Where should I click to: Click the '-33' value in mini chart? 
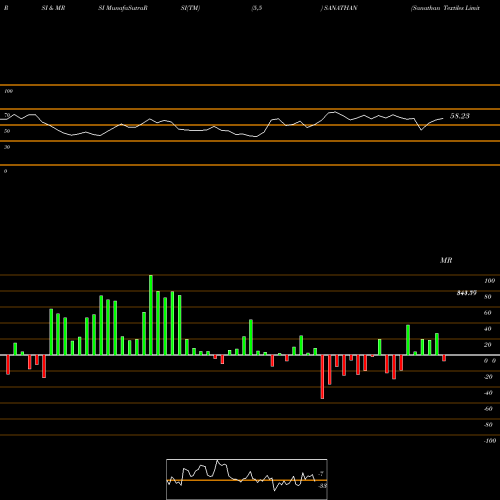(x=322, y=486)
